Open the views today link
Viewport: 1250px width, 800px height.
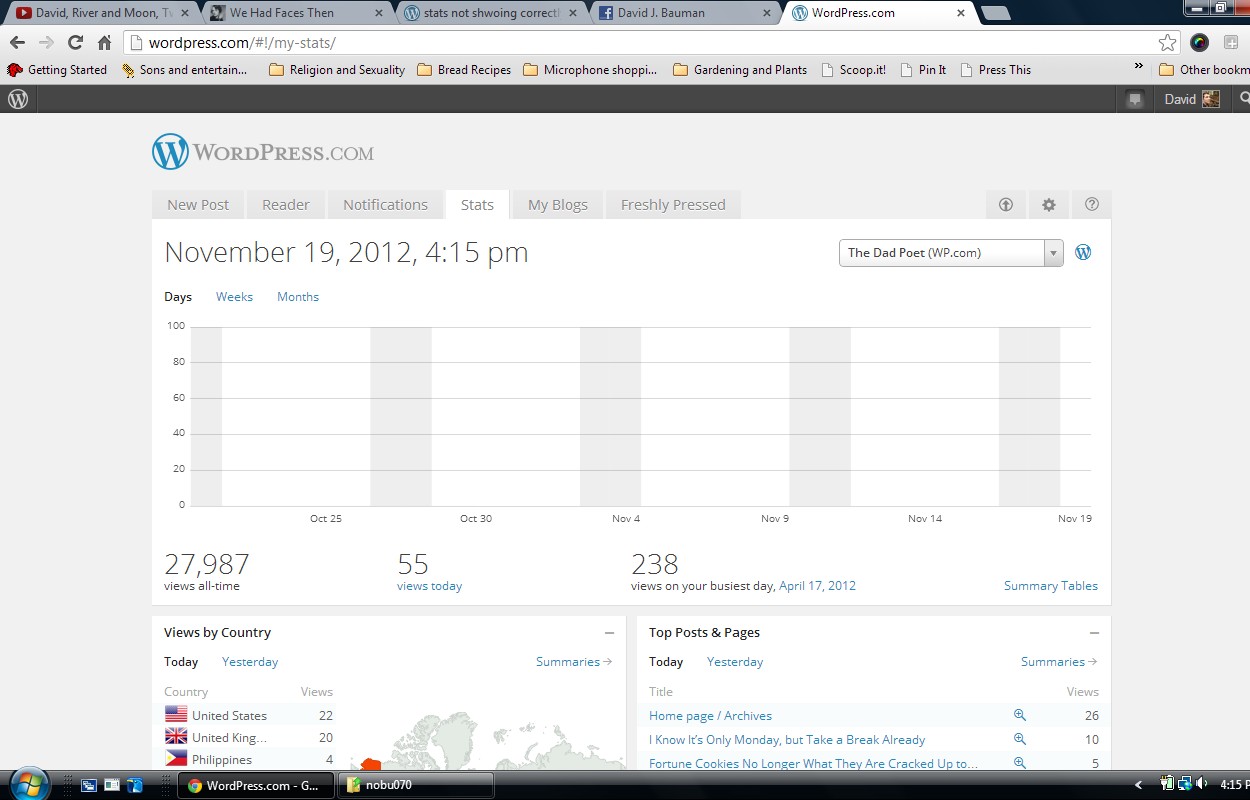[429, 586]
